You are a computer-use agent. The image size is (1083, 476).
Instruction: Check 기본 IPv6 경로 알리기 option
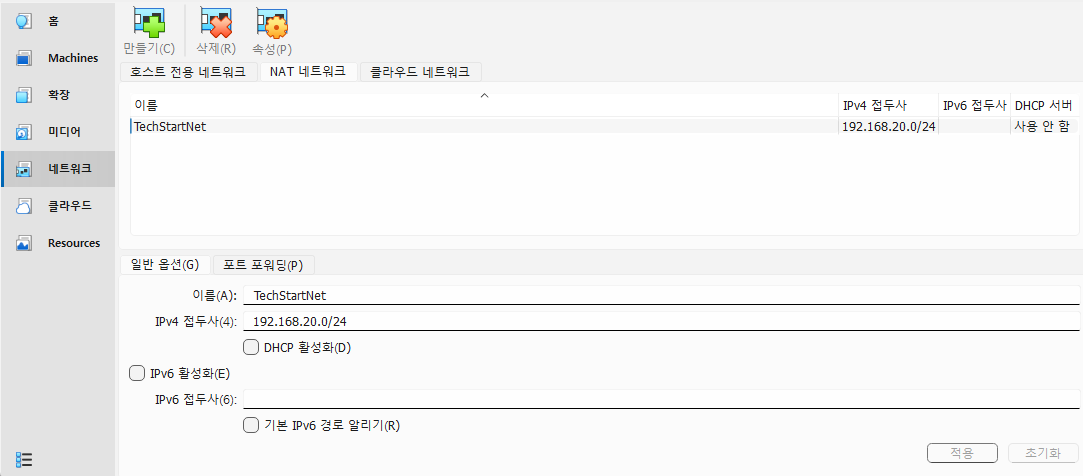(251, 425)
